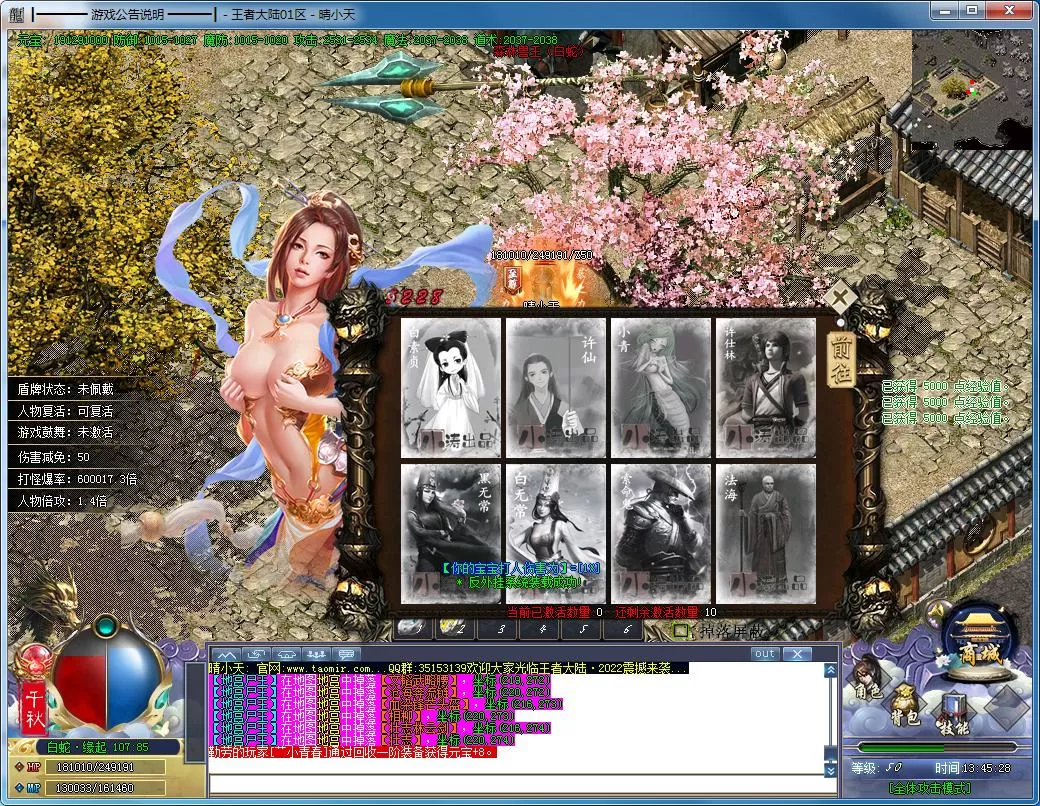Click the 游戏公告说明 announcement title

[x=127, y=14]
